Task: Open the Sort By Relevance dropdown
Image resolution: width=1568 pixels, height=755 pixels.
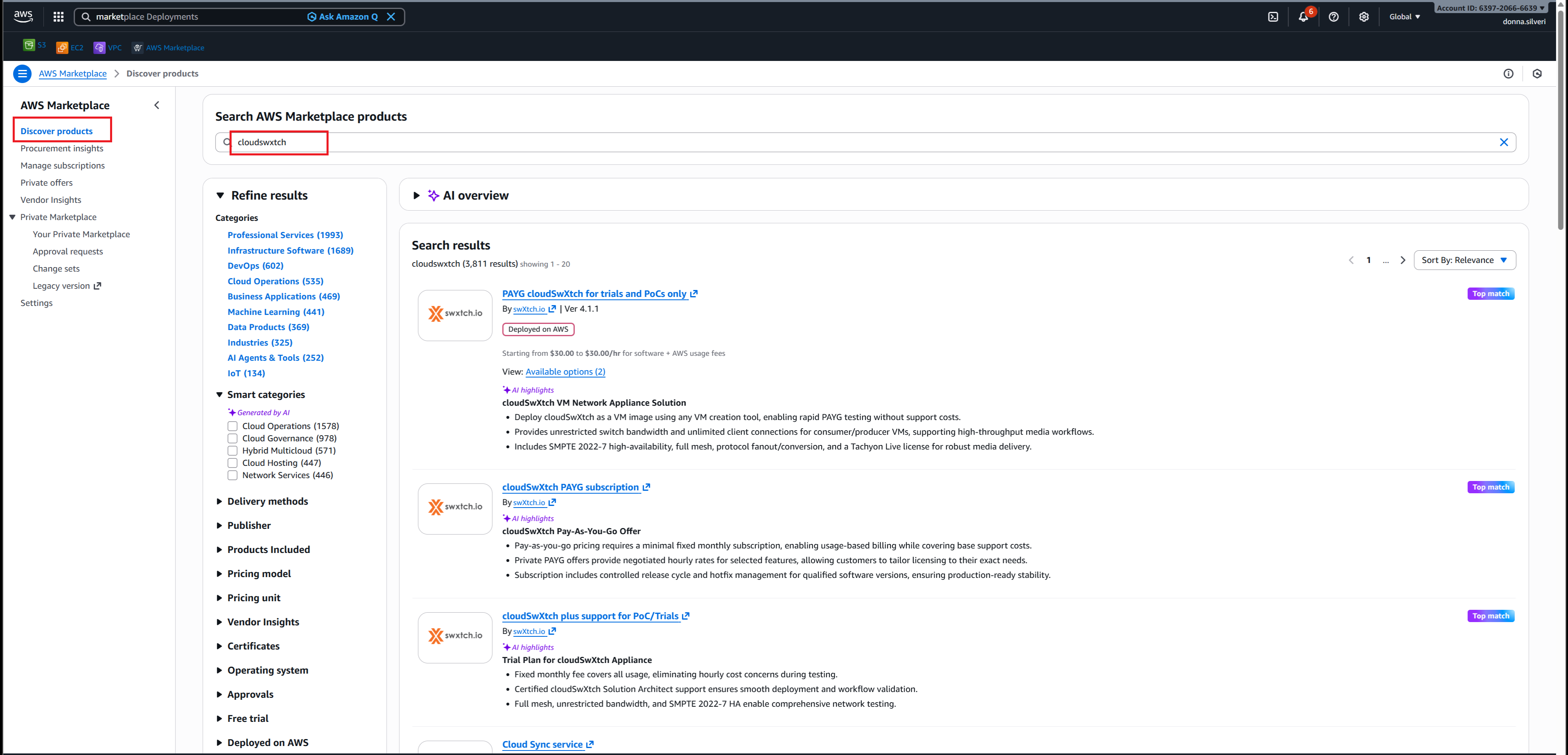Action: (x=1464, y=261)
